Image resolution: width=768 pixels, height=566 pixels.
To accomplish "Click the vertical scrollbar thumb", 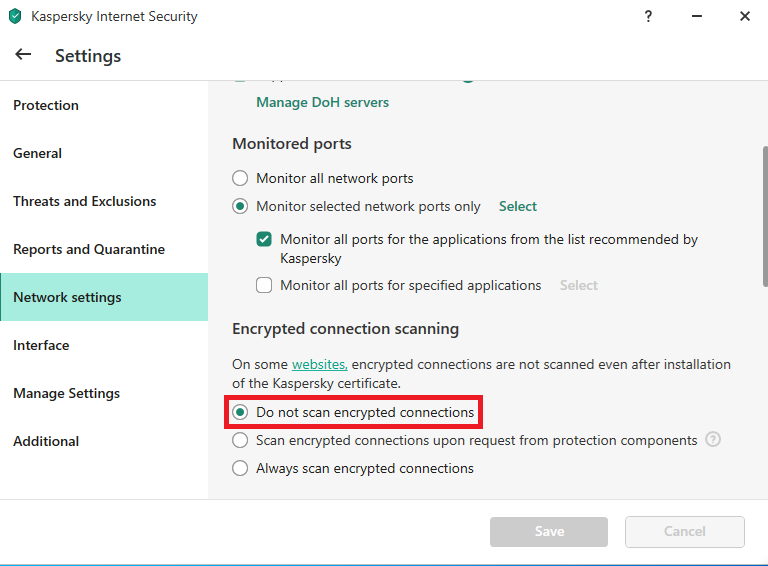I will pyautogui.click(x=765, y=216).
